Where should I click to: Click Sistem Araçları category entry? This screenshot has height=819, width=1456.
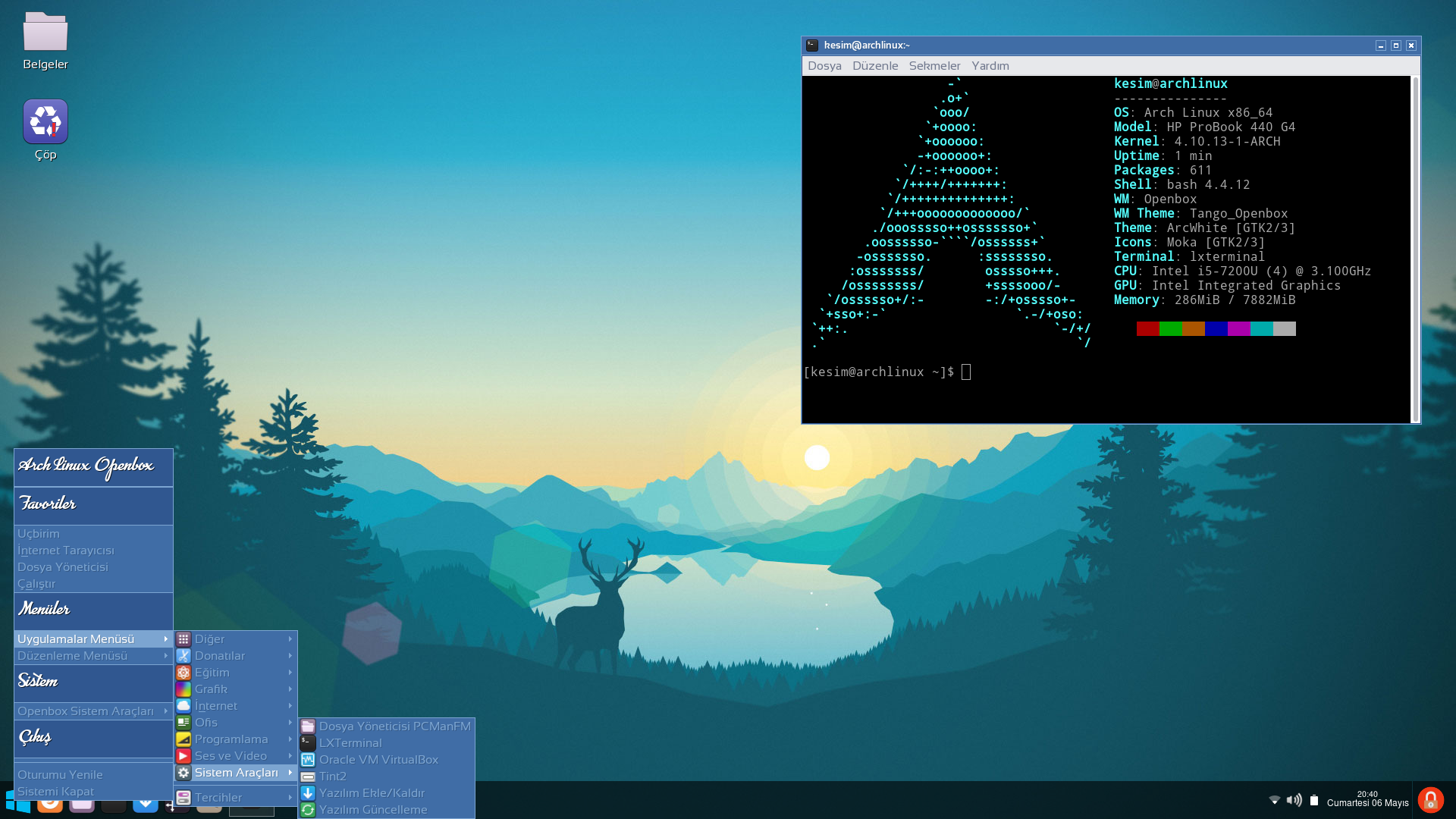point(234,772)
